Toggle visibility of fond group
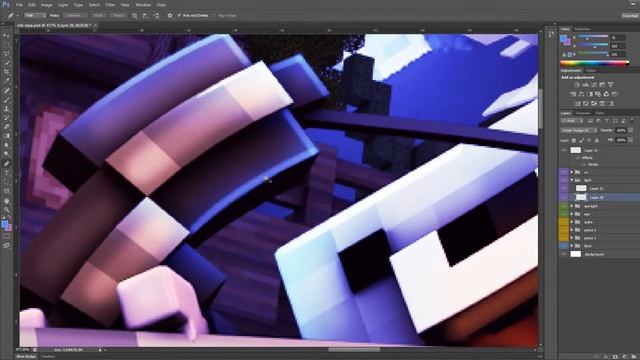The height and width of the screenshot is (360, 640). [564, 246]
